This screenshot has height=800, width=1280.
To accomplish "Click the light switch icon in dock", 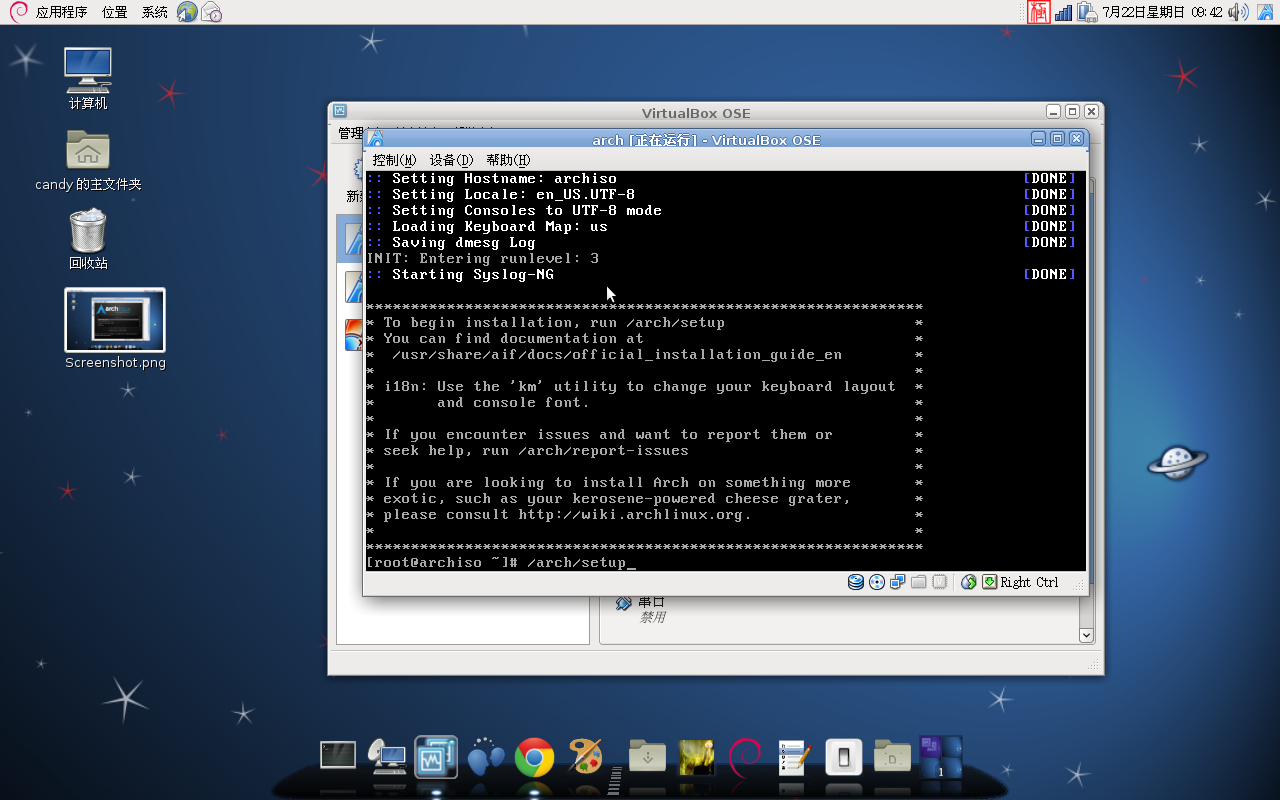I will (x=843, y=757).
